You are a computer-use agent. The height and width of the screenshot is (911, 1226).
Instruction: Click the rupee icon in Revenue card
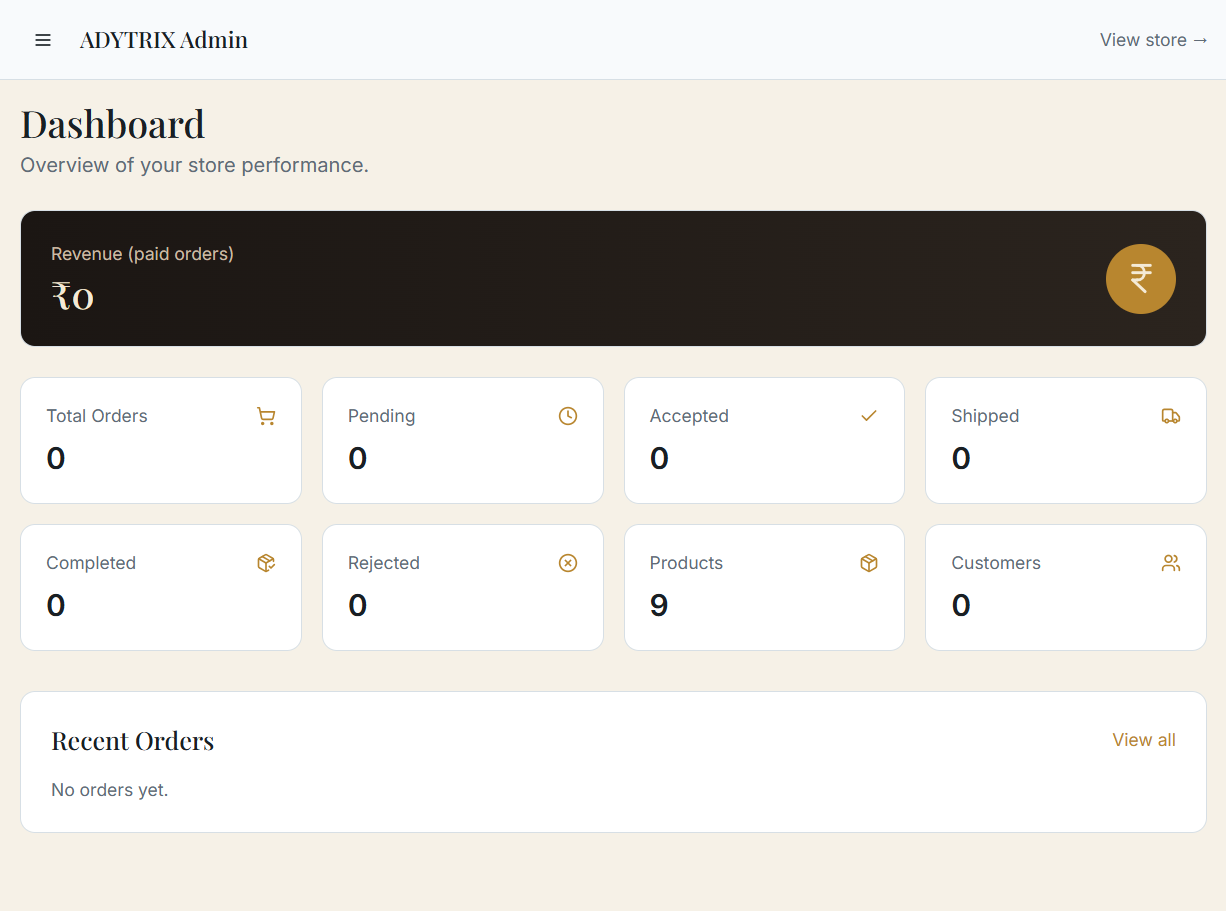click(x=1140, y=279)
